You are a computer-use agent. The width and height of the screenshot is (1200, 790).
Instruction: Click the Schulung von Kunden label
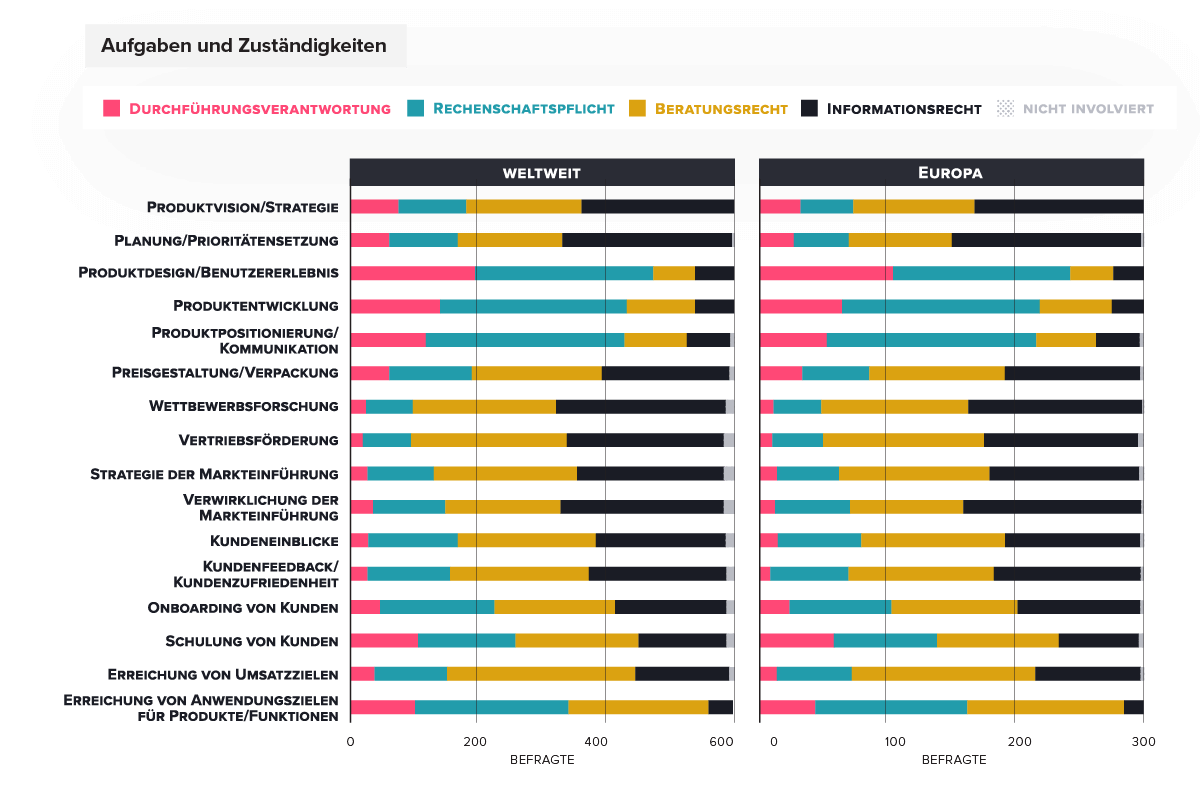[252, 641]
